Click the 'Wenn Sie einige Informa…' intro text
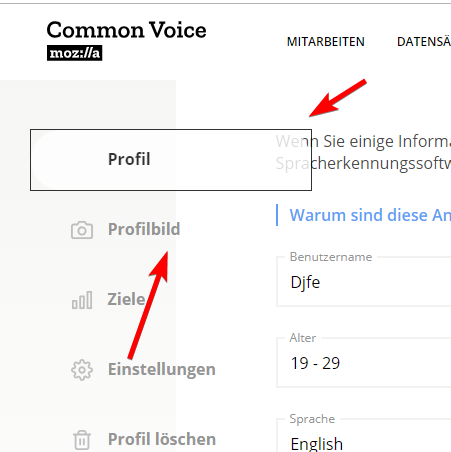Image resolution: width=451 pixels, height=452 pixels. (x=363, y=152)
